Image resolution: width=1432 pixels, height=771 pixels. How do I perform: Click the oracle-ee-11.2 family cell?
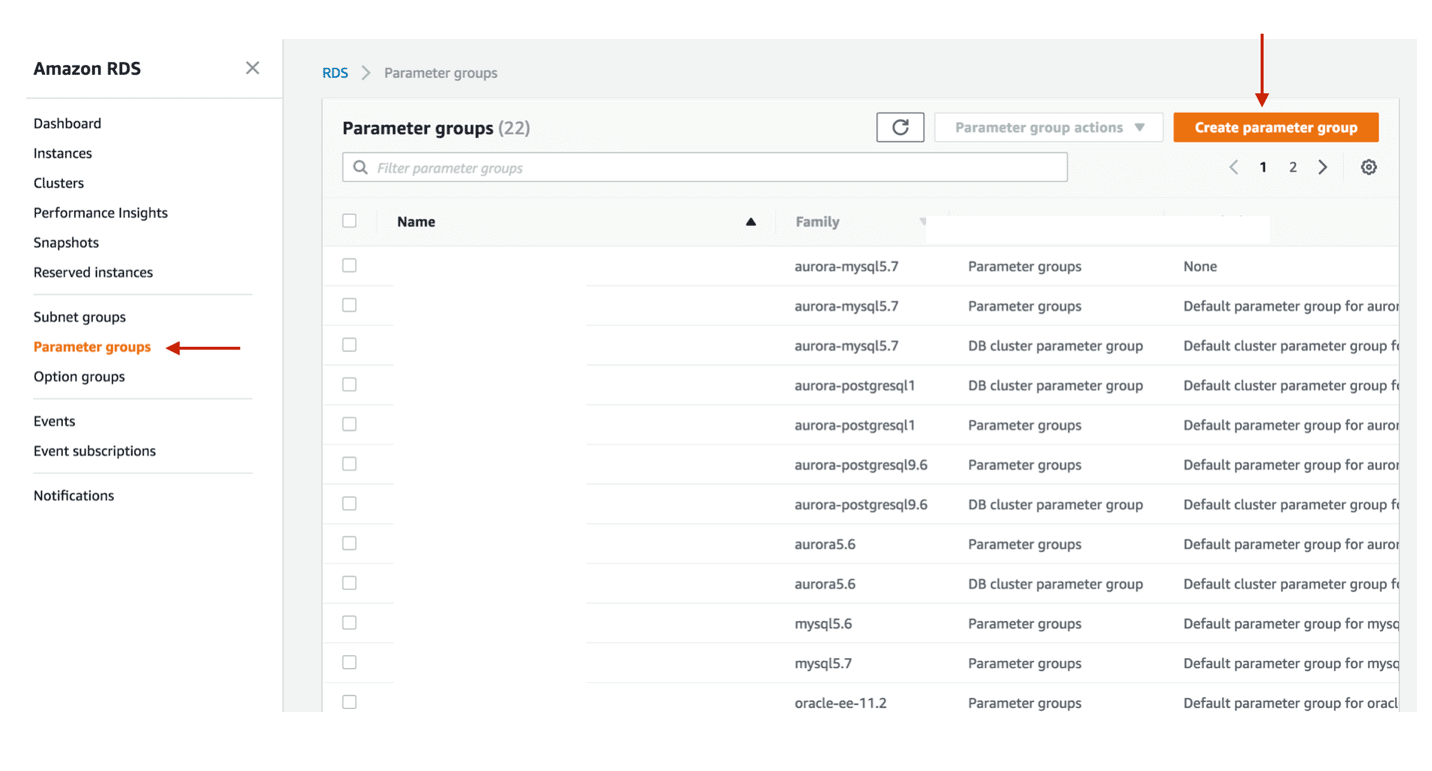pyautogui.click(x=840, y=703)
